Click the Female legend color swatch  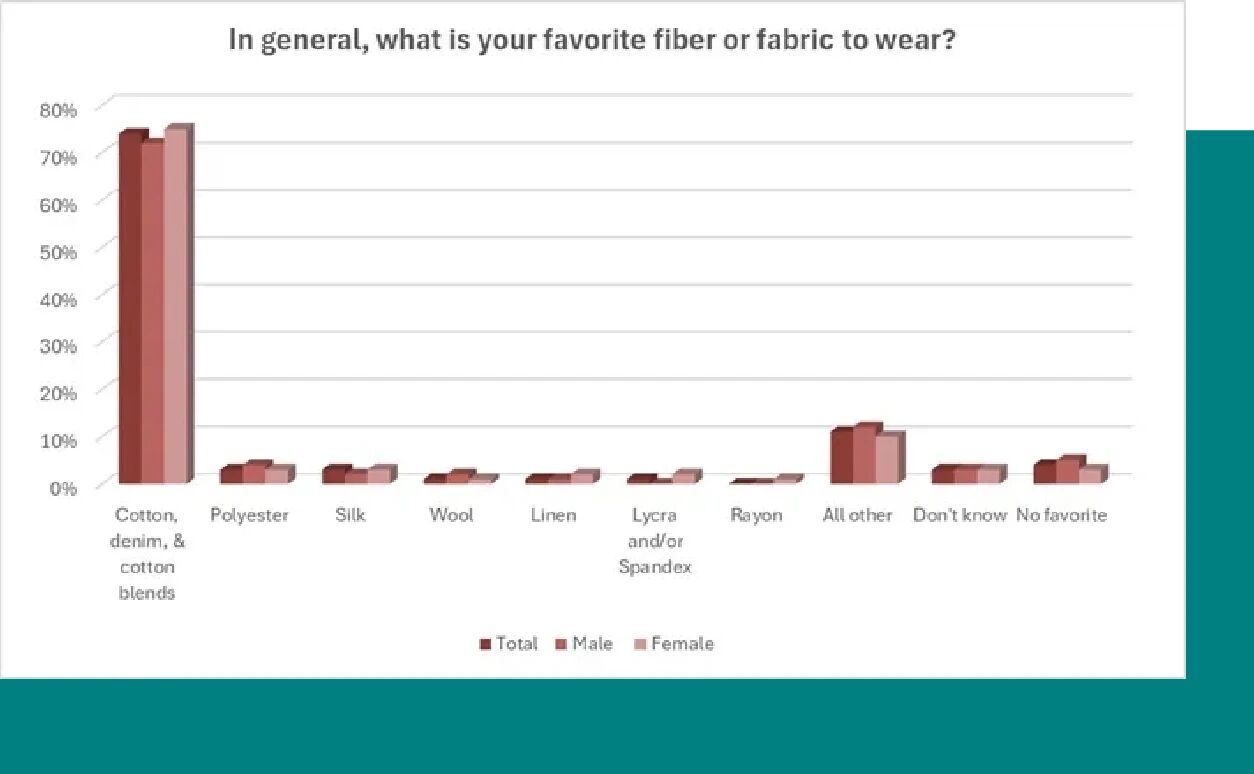(640, 644)
